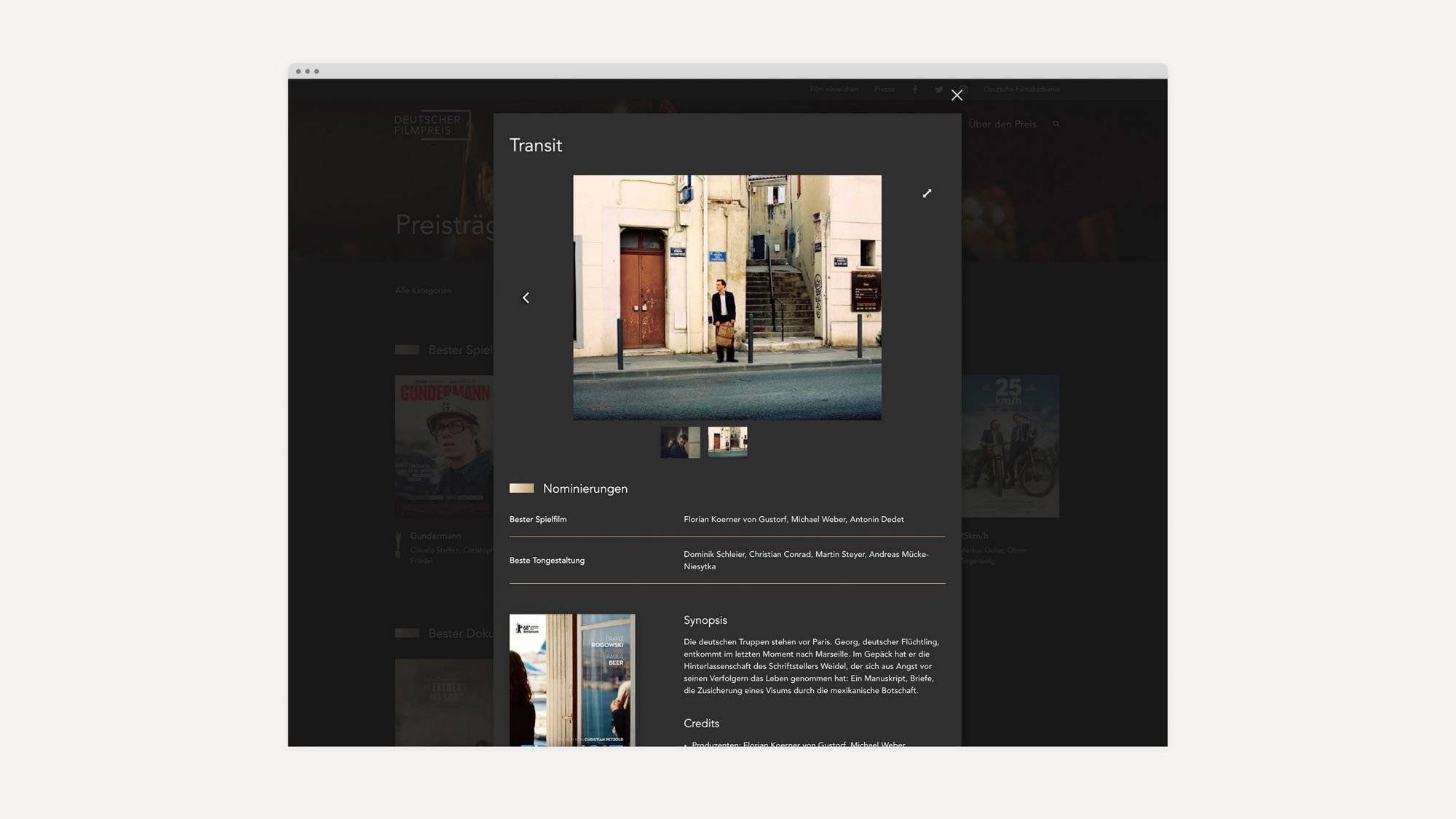Click the Bester Spielfilm nomination row label
The image size is (1456, 819).
click(538, 519)
